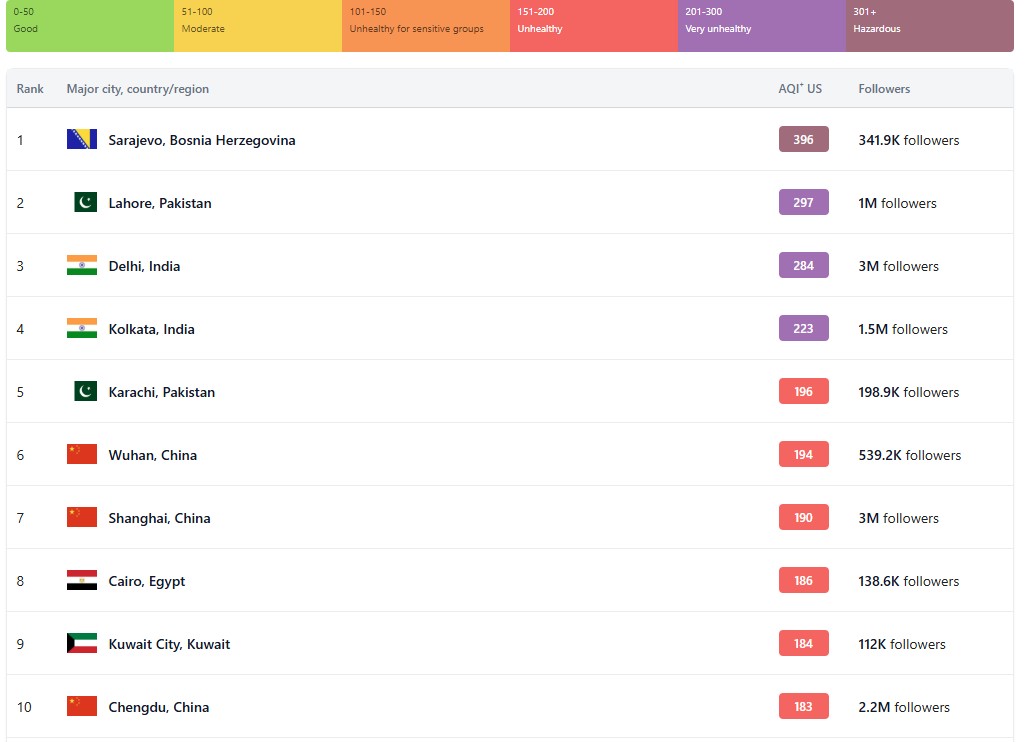Click the 223 AQI badge for Kolkata
1025x742 pixels.
(803, 329)
